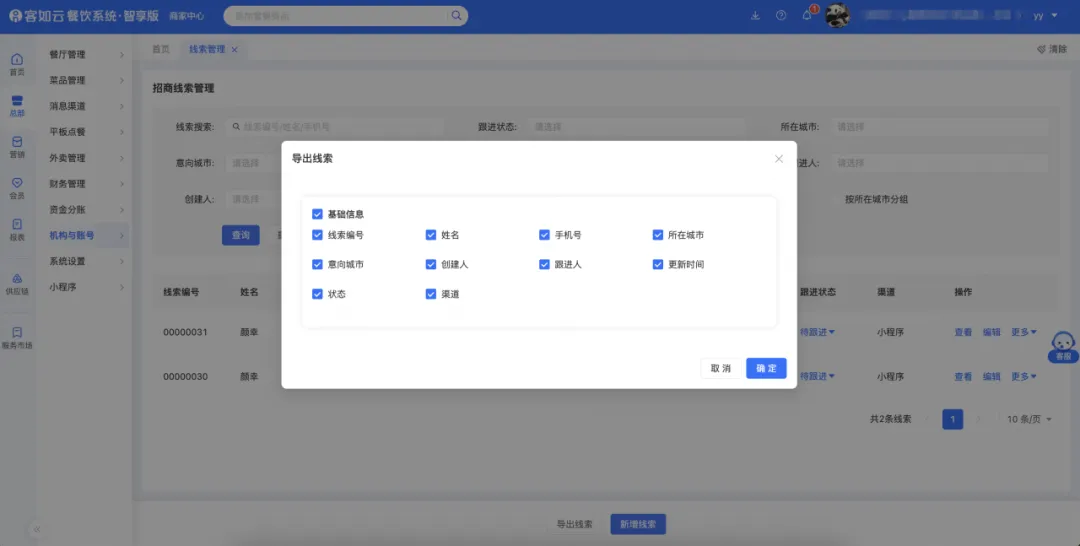Open the 供应链 supply chain icon
Viewport: 1080px width, 546px height.
17,283
